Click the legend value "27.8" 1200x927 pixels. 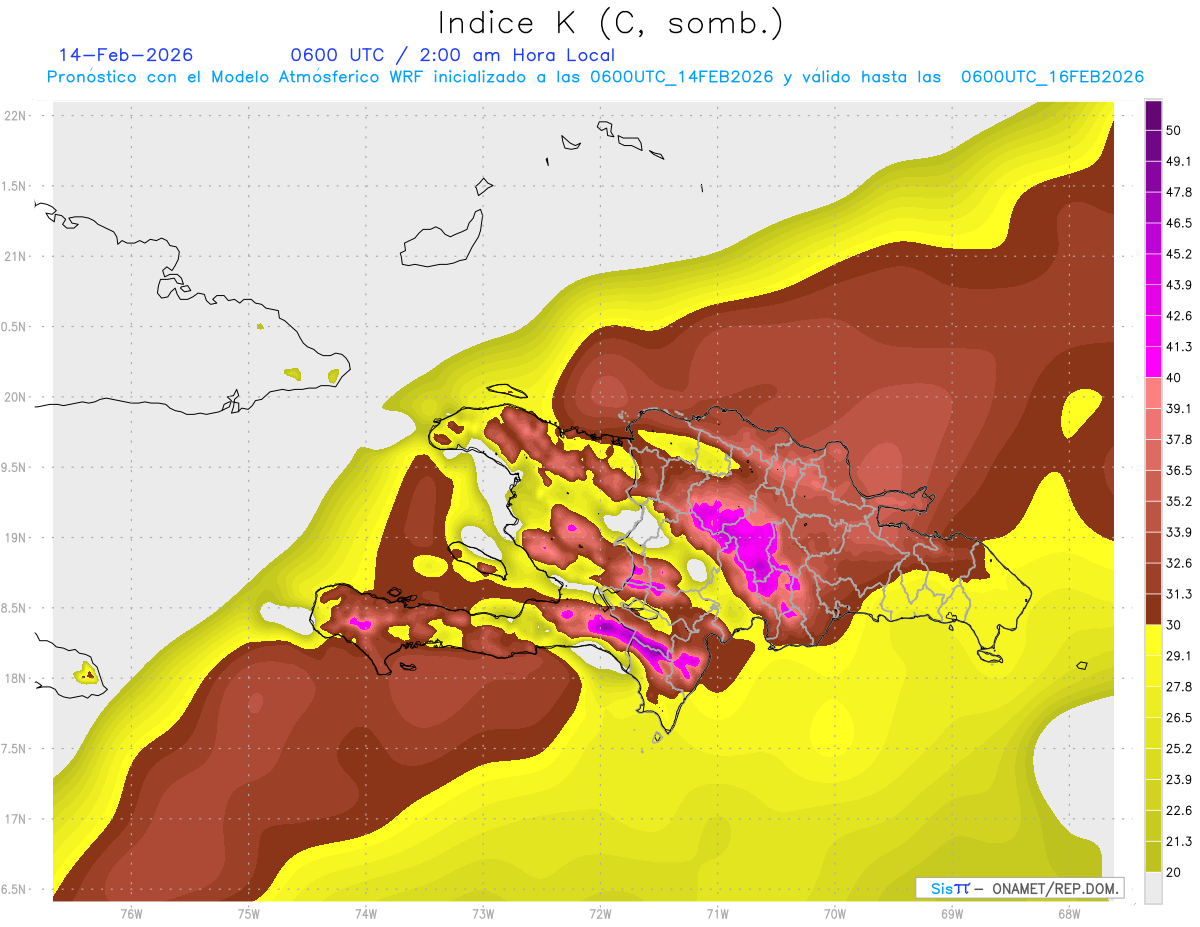tap(1178, 686)
